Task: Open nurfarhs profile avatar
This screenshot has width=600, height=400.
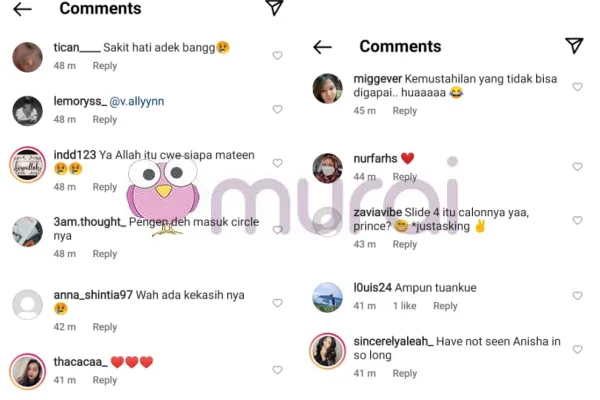Action: pos(328,168)
